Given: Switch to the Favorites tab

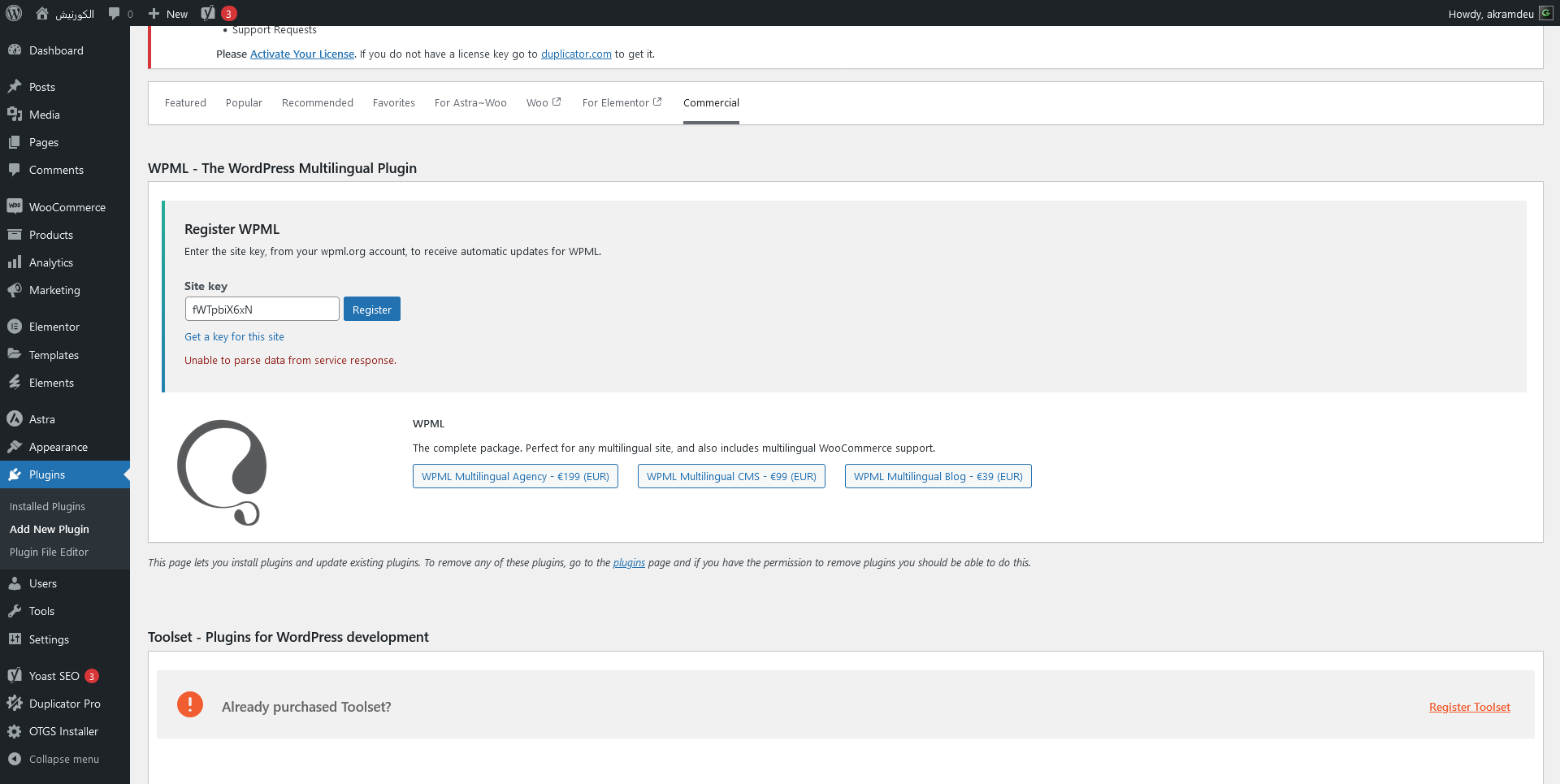Looking at the screenshot, I should [394, 102].
